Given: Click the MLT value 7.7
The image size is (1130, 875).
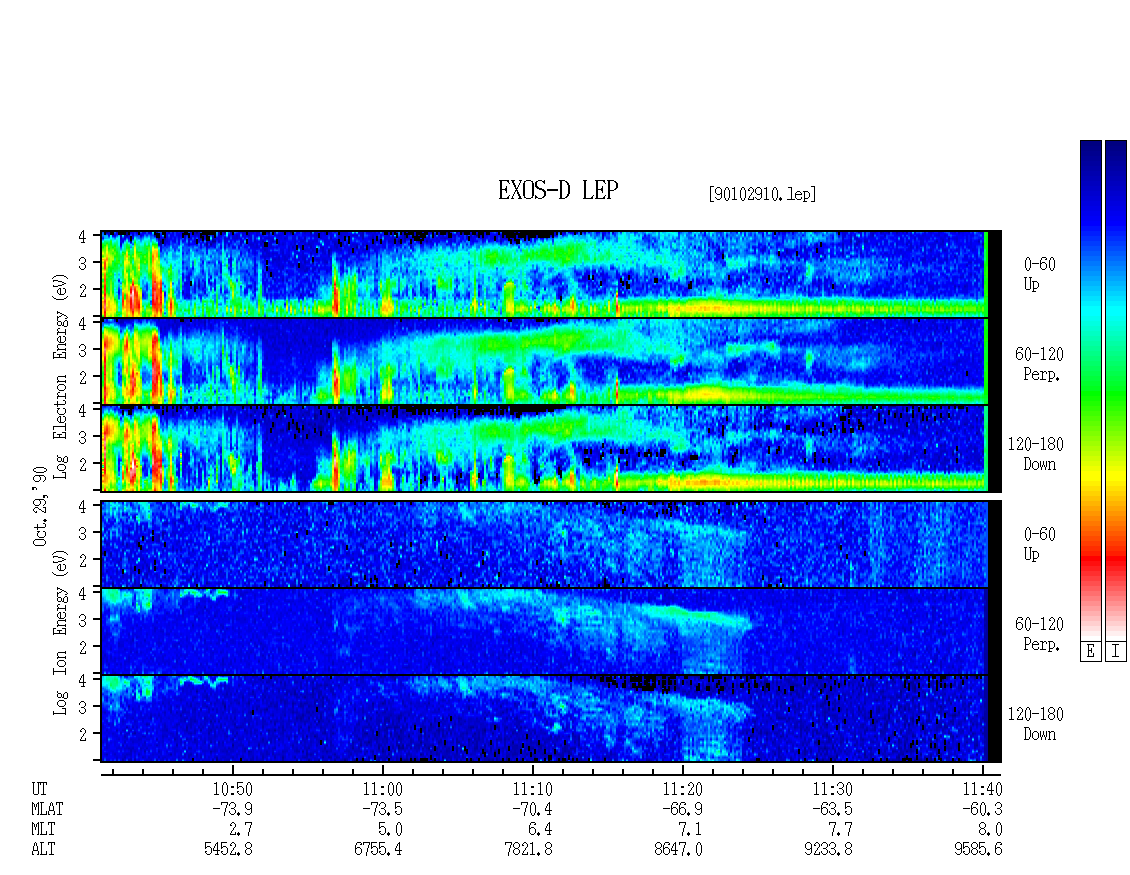Looking at the screenshot, I should [840, 830].
